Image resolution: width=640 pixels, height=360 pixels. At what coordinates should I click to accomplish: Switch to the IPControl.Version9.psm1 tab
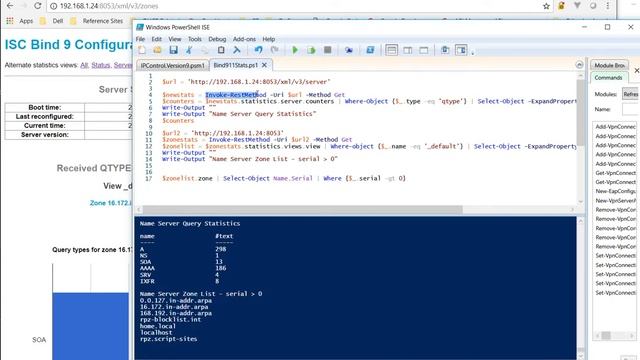tap(173, 65)
